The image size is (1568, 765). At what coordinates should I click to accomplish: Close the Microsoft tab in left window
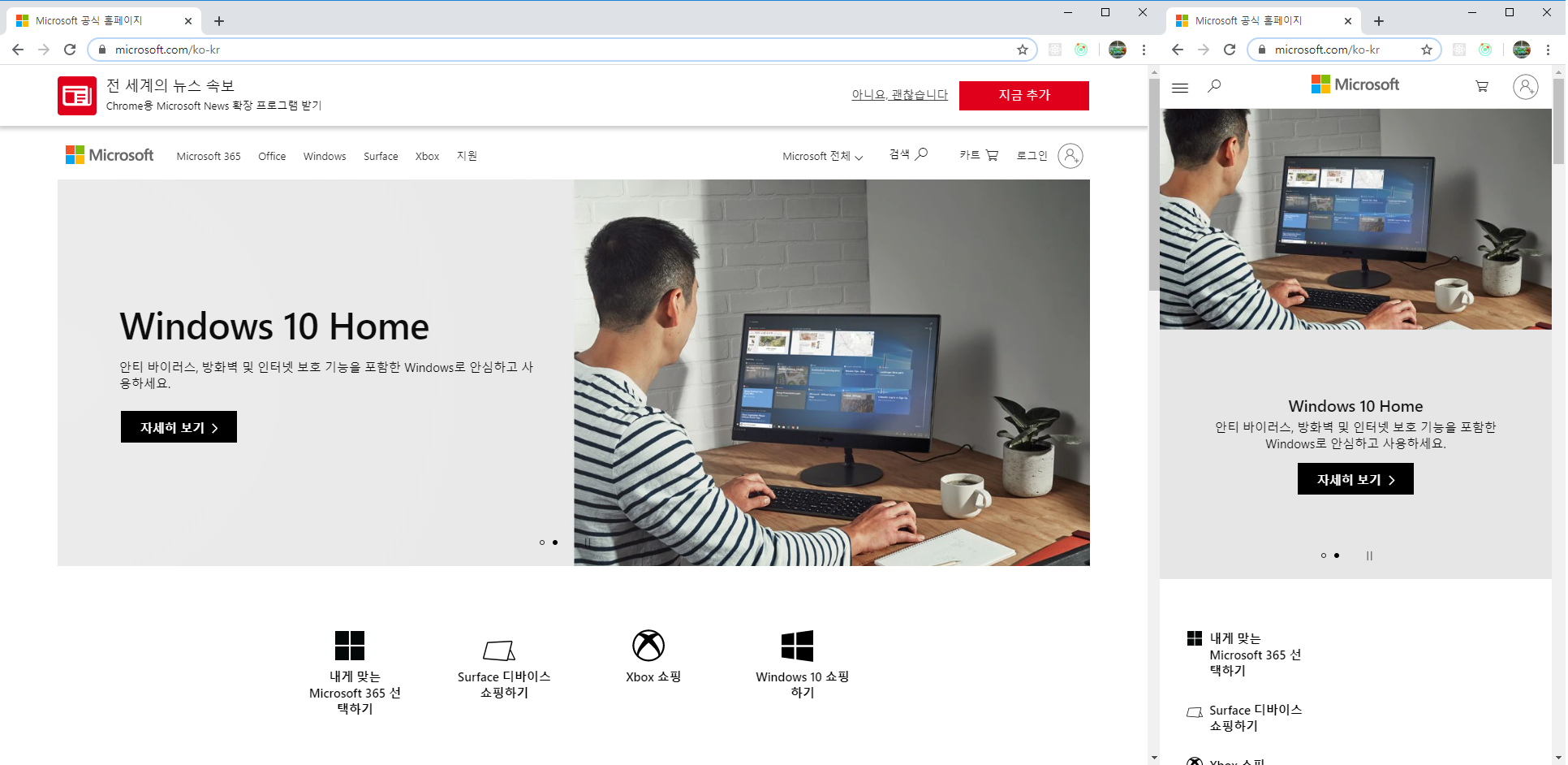[x=188, y=21]
